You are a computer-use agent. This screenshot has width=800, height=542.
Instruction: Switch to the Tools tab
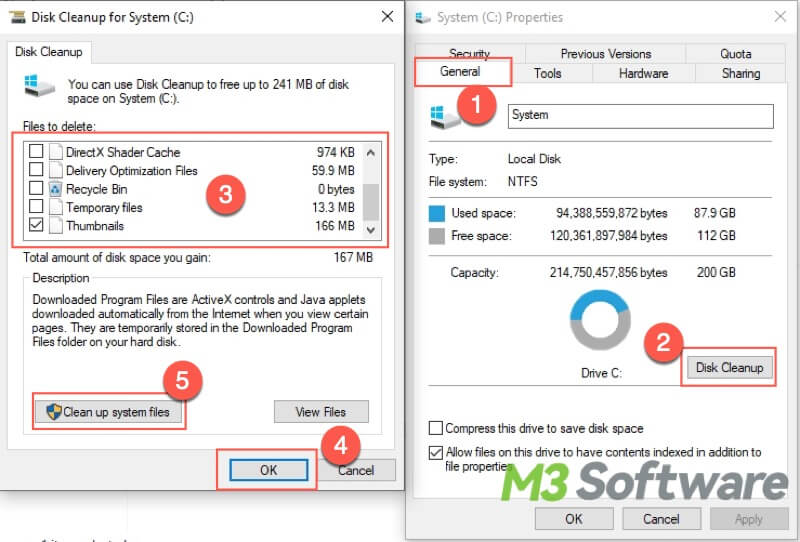[548, 73]
